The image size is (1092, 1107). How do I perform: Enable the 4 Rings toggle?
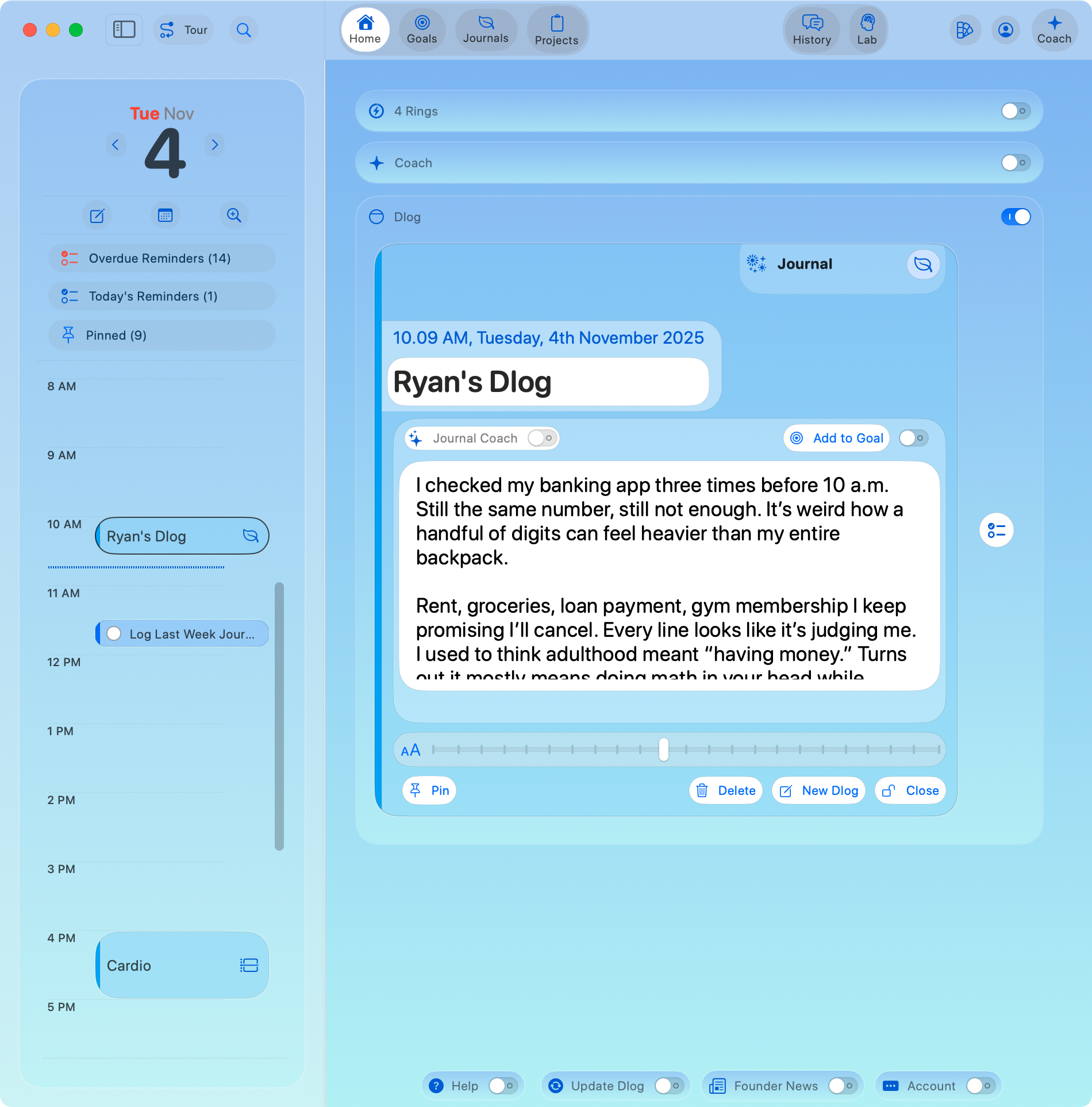(1015, 111)
